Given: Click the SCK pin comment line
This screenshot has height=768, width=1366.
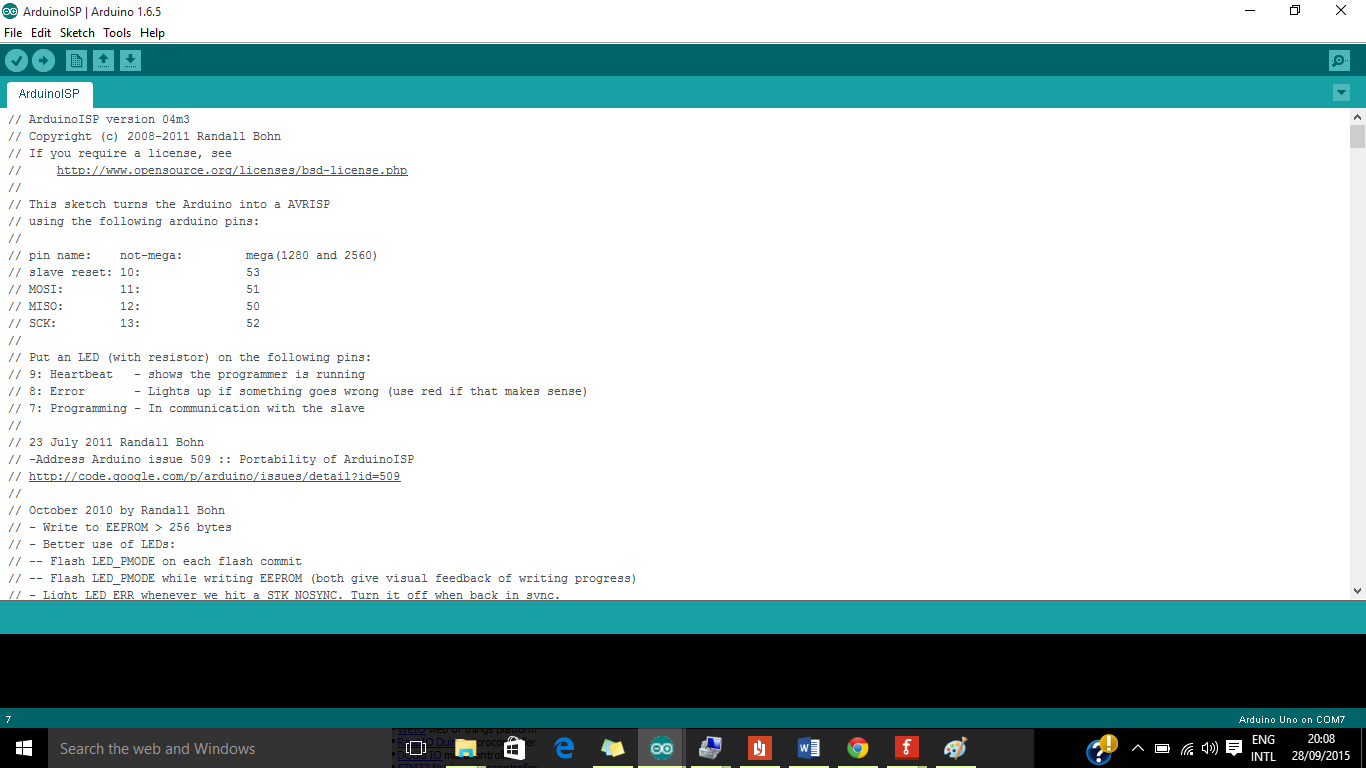Looking at the screenshot, I should [x=134, y=323].
